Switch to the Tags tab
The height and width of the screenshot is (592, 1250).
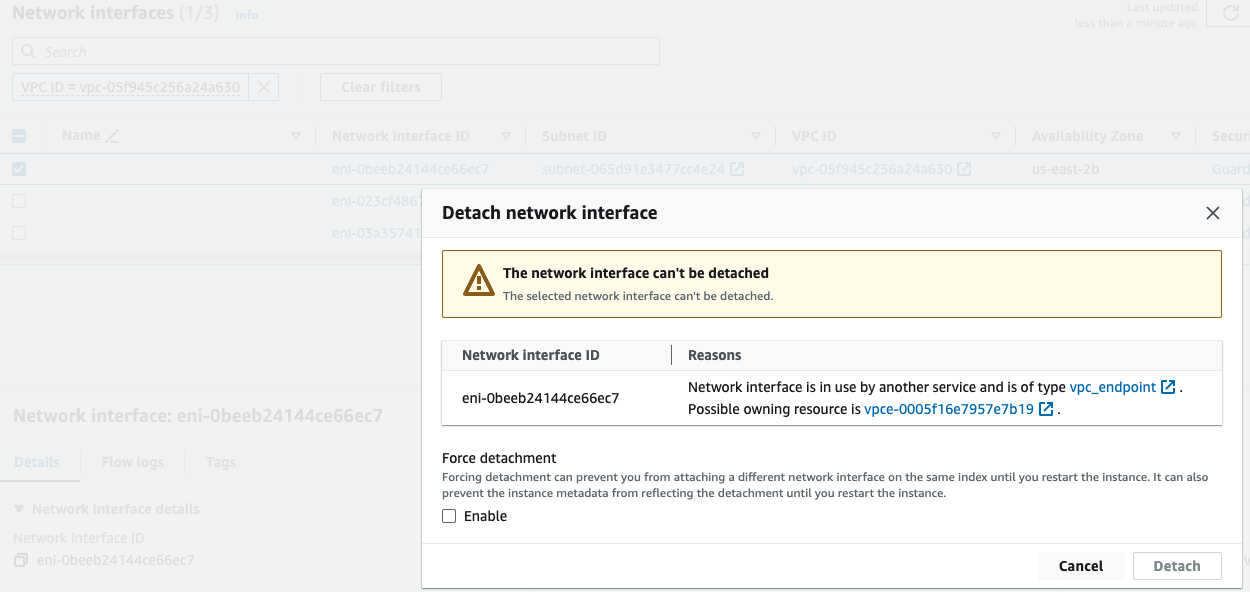tap(220, 462)
